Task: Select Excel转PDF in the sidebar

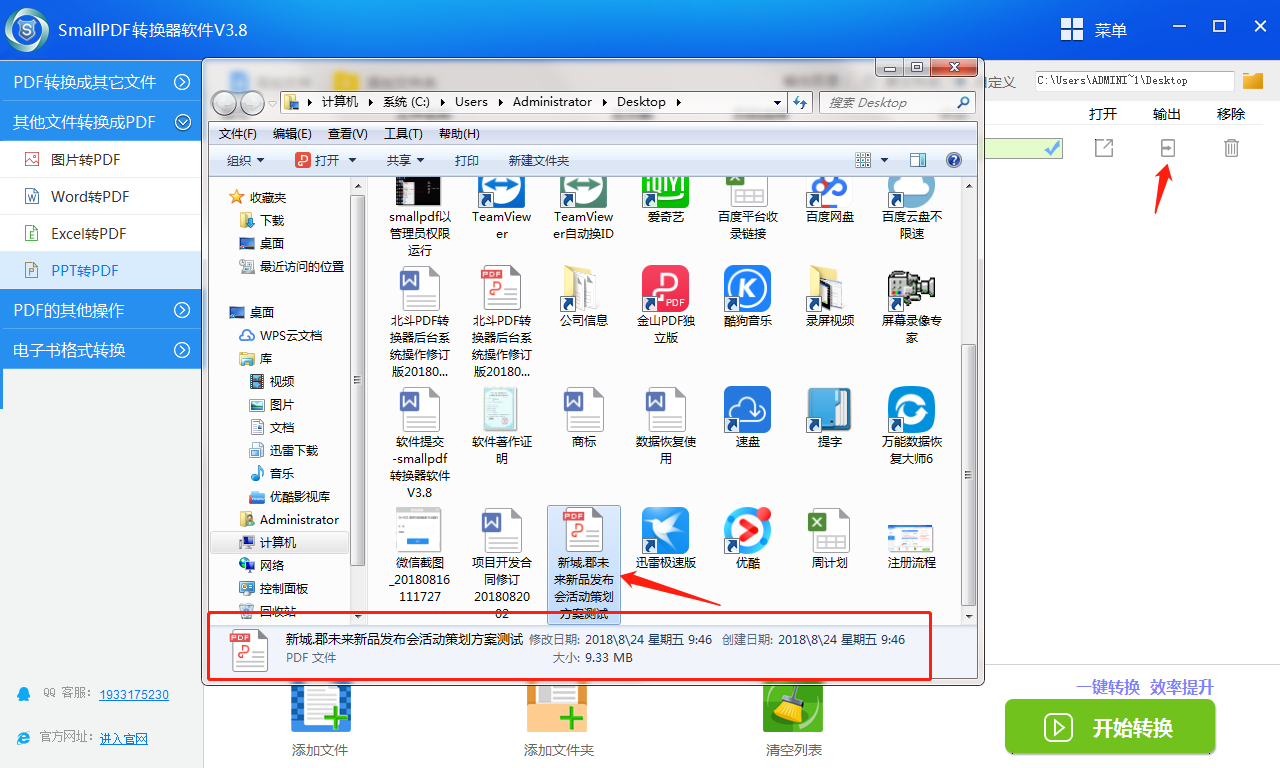Action: (100, 233)
